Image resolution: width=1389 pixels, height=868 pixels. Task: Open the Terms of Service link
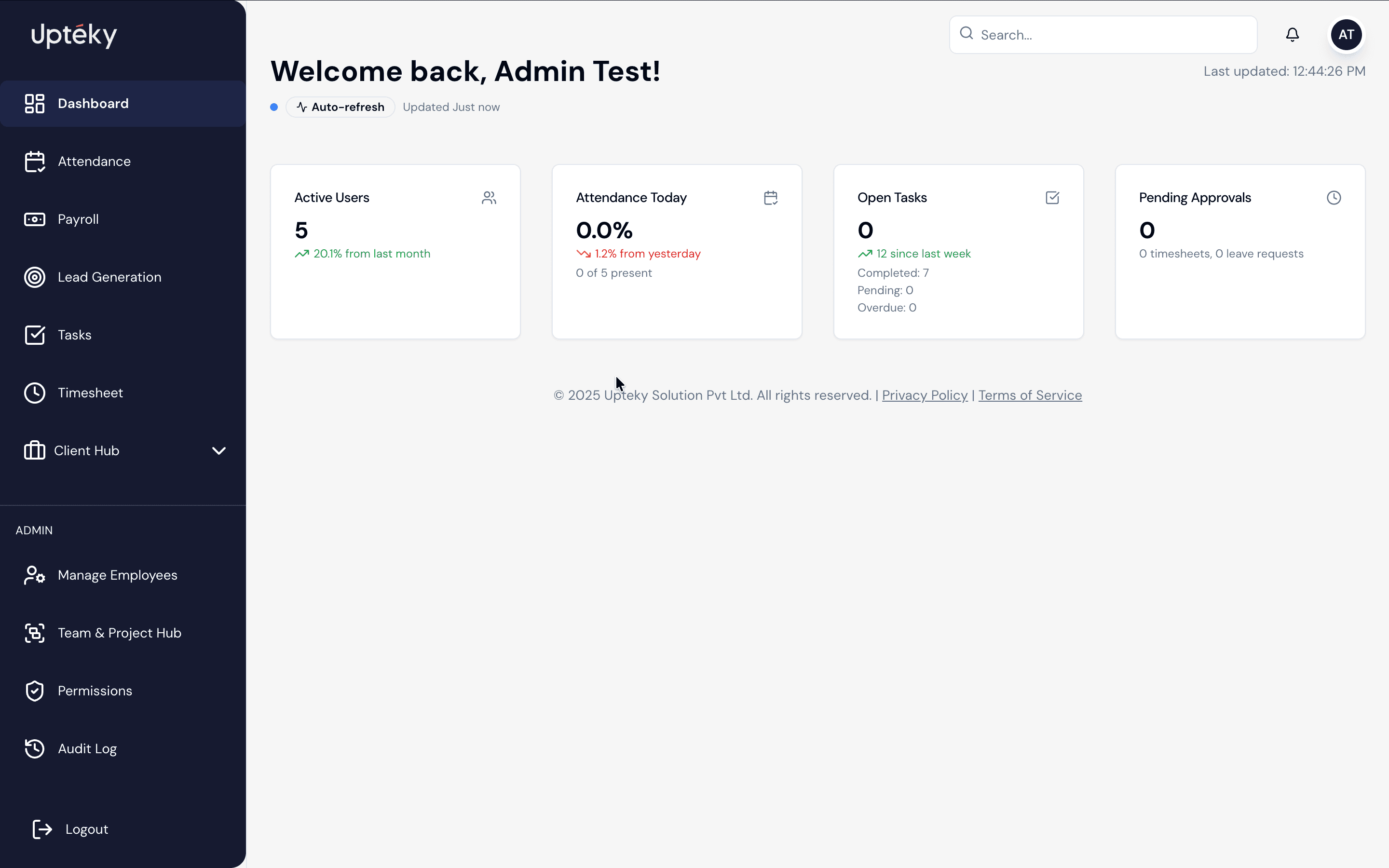[x=1030, y=395]
